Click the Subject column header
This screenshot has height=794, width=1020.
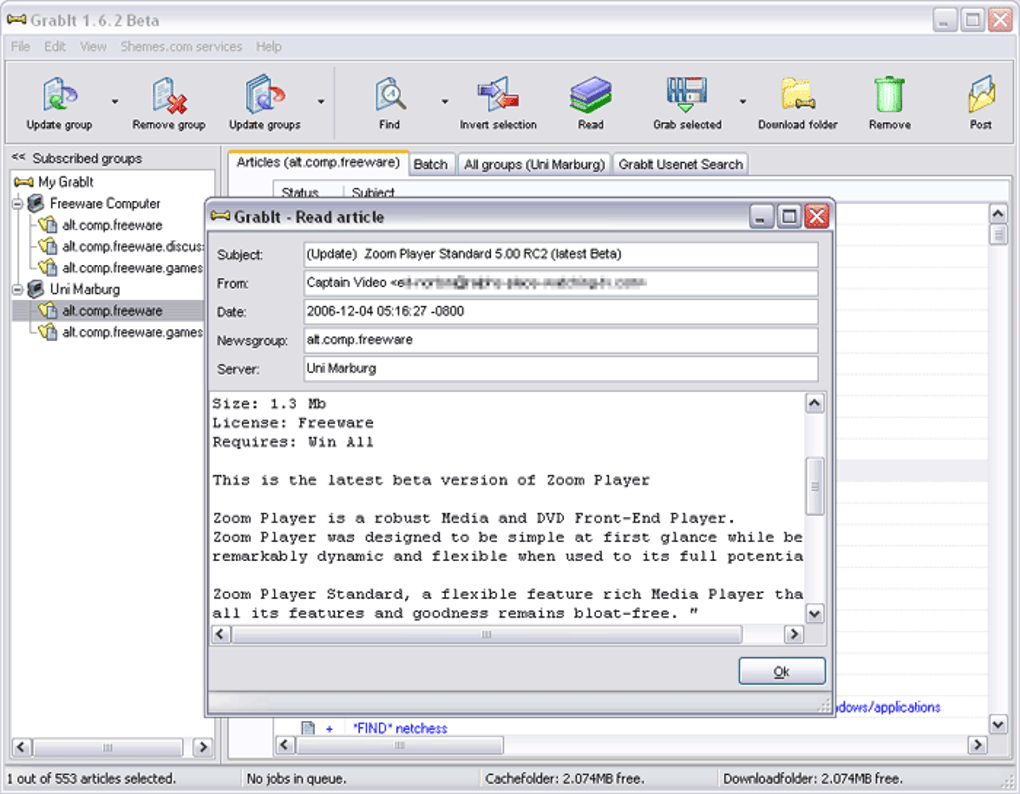click(x=373, y=192)
